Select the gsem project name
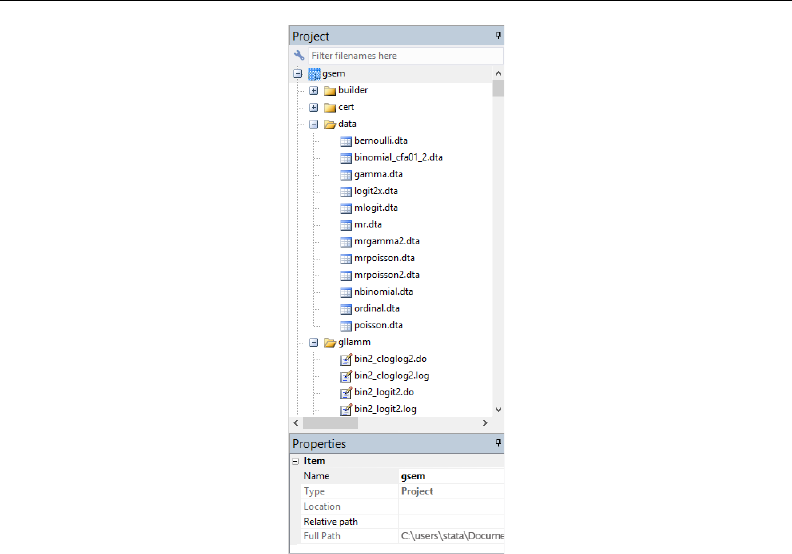The width and height of the screenshot is (792, 554). [x=334, y=74]
